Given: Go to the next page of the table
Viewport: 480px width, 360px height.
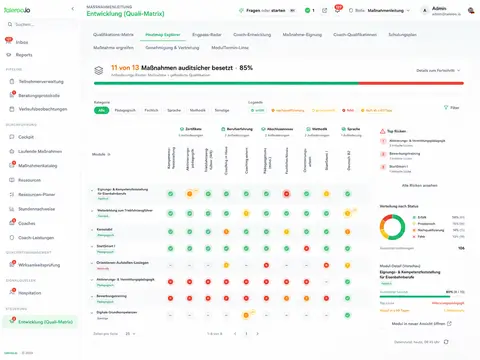Looking at the screenshot, I should pyautogui.click(x=257, y=334).
